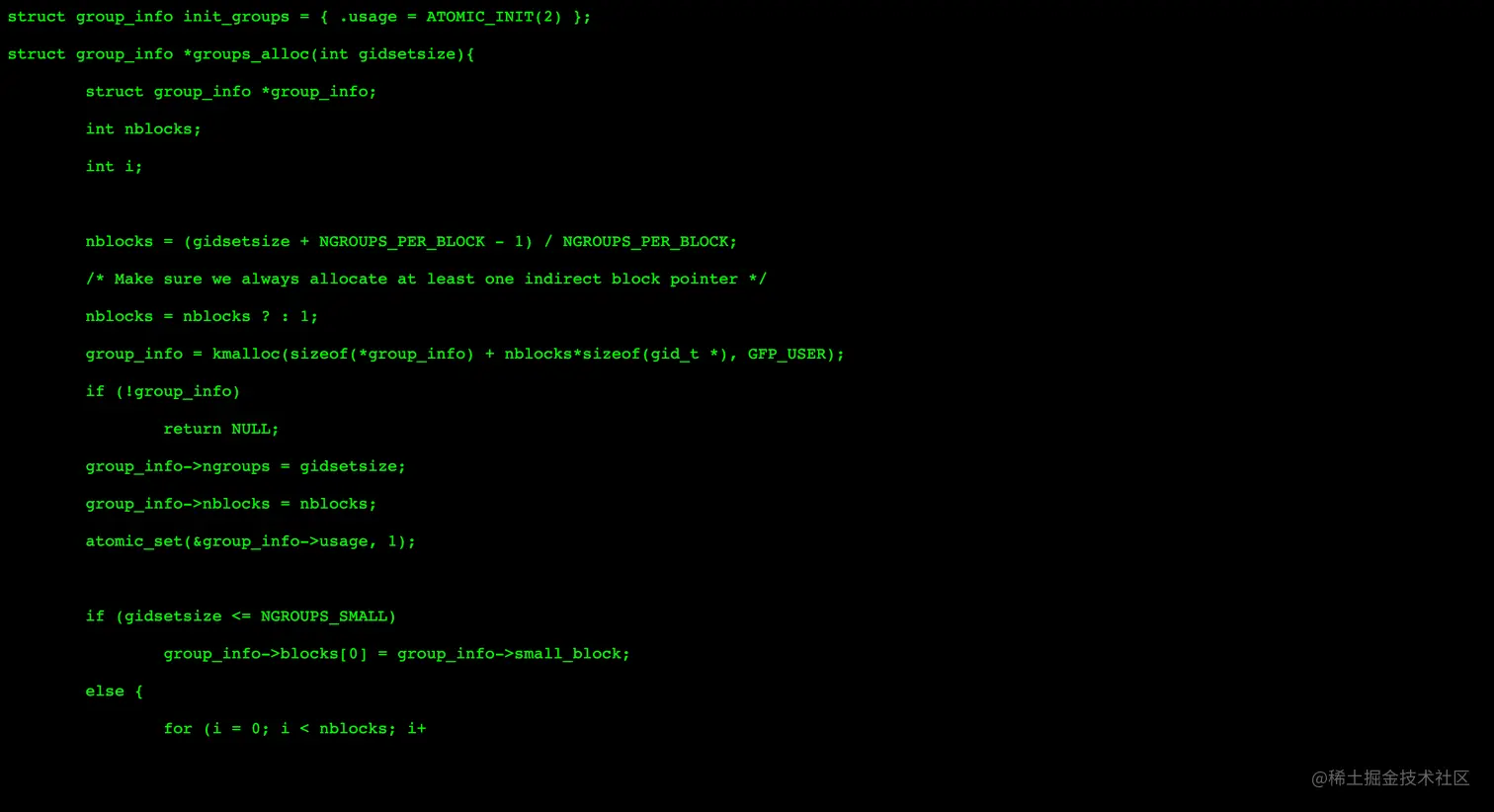Viewport: 1494px width, 812px height.
Task: Click the small_block assignment text
Action: click(396, 655)
